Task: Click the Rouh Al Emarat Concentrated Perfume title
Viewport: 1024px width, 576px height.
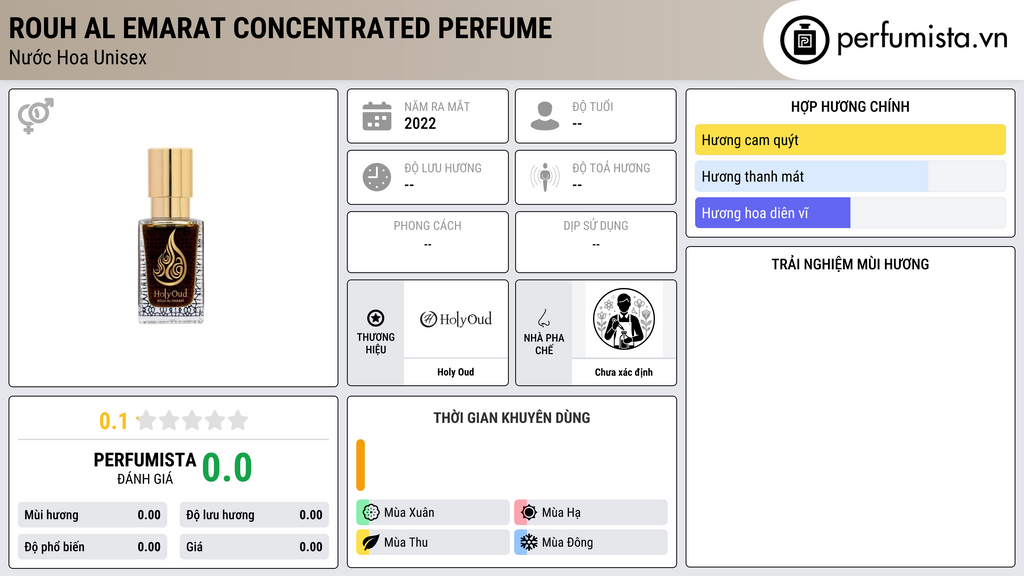Action: coord(280,28)
